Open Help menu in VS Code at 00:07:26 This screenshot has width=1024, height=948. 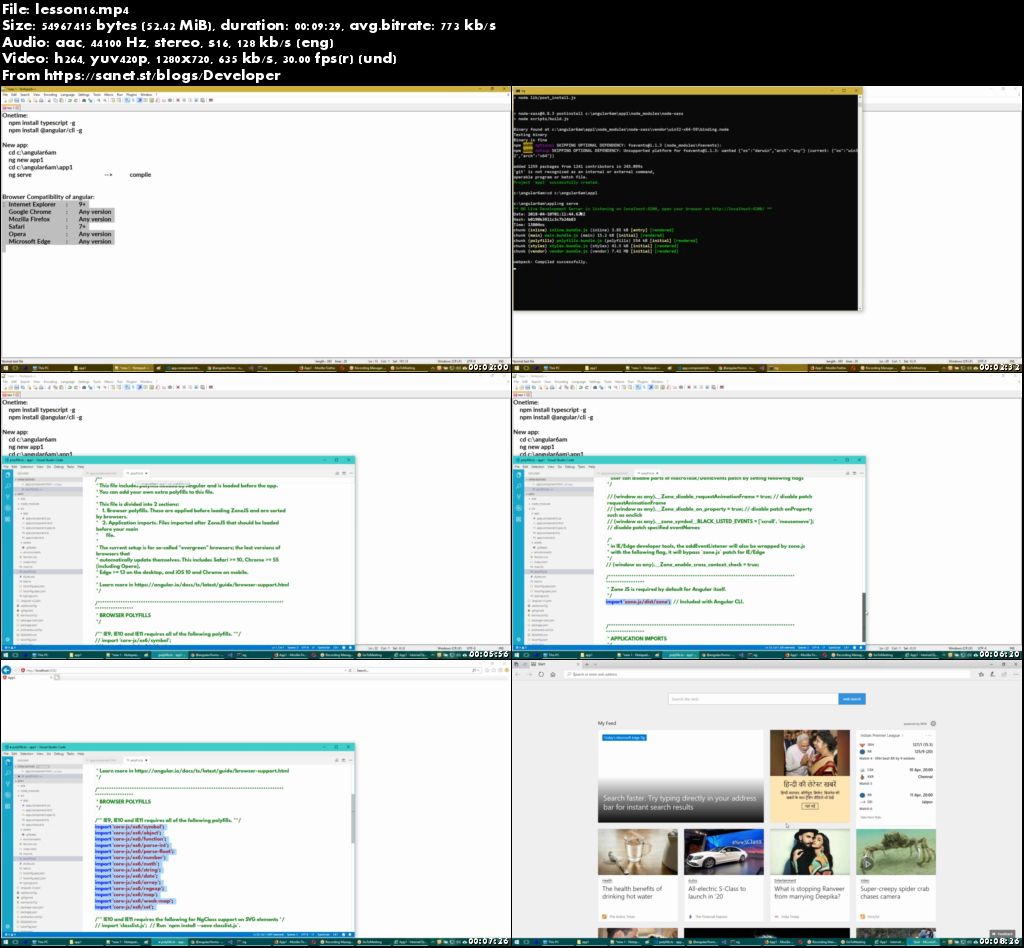(81, 754)
